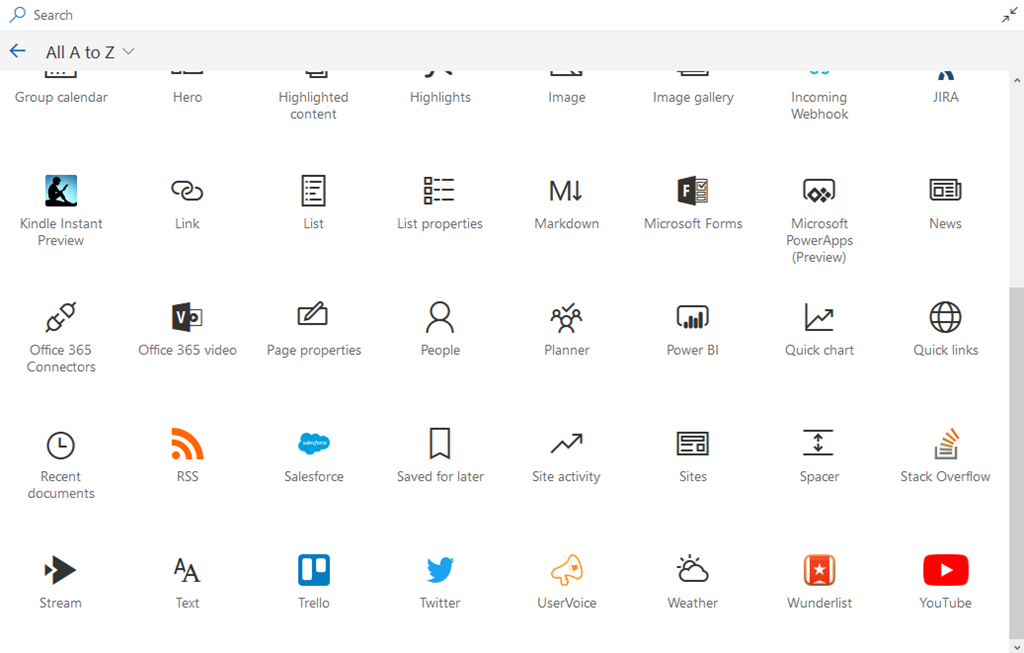Insert the Power BI web part
This screenshot has width=1024, height=653.
pyautogui.click(x=693, y=318)
